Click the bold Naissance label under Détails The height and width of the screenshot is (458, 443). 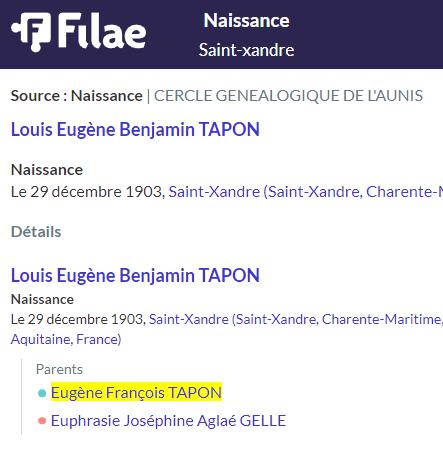click(42, 299)
